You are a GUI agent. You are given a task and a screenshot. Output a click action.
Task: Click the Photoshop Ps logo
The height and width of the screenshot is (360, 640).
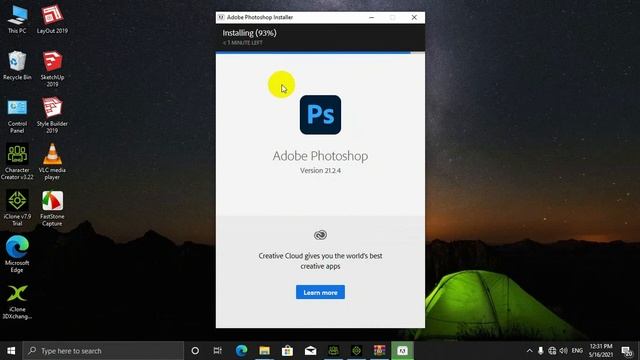[x=320, y=115]
